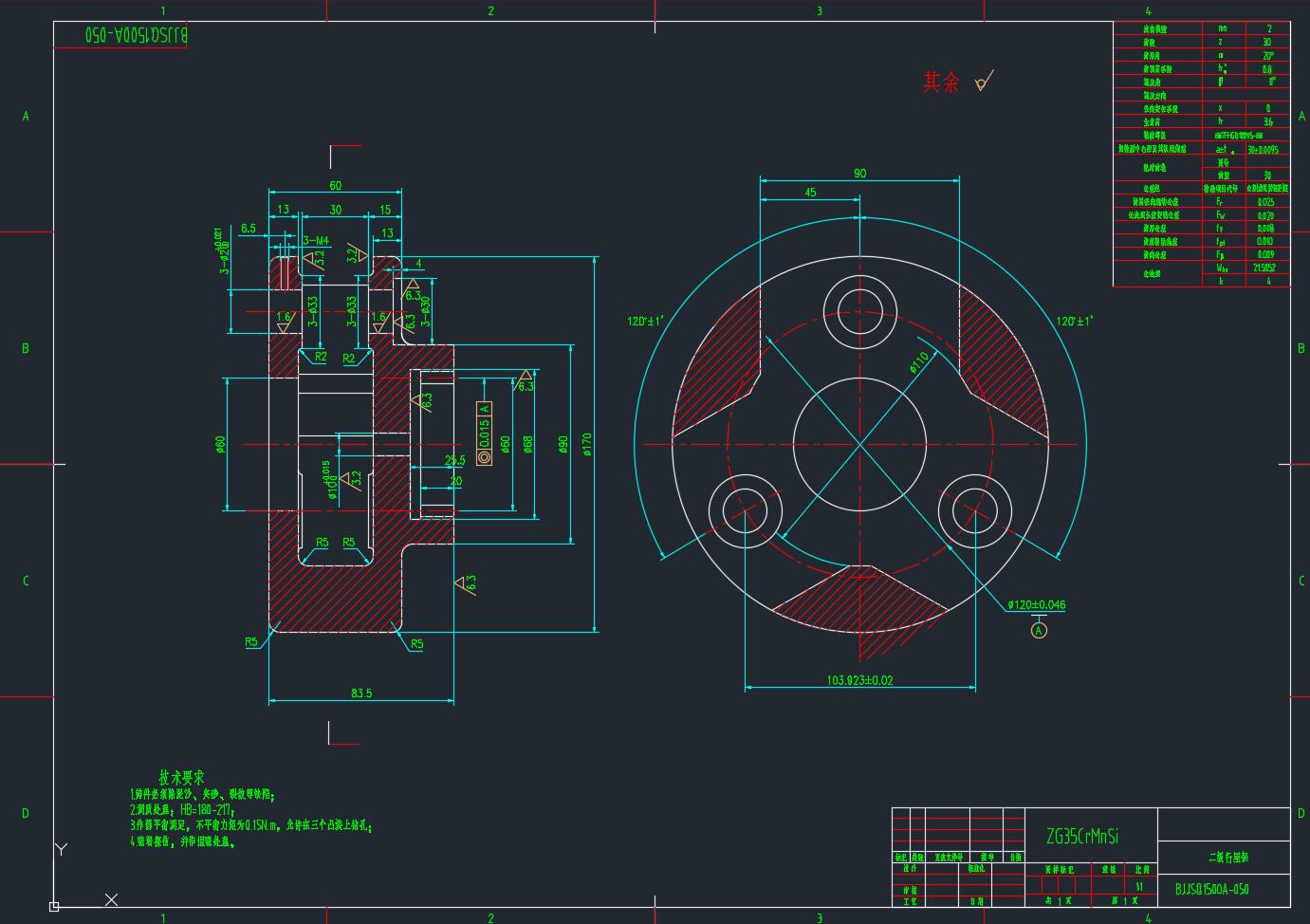Select the ø110 diameter dimension text
This screenshot has width=1310, height=924.
coord(918,363)
